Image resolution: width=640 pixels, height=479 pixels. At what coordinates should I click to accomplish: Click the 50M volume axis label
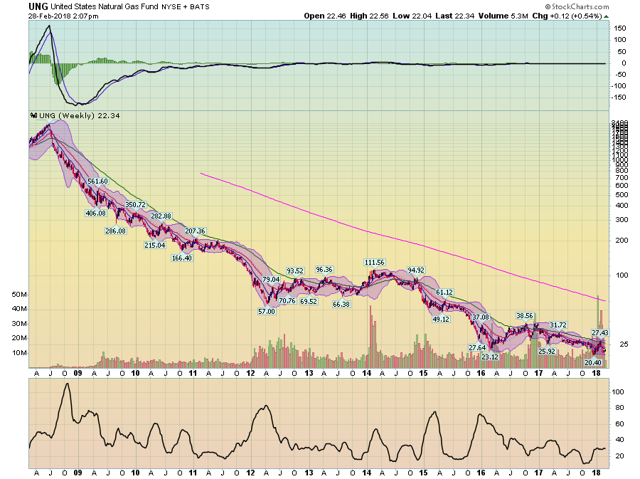20,295
